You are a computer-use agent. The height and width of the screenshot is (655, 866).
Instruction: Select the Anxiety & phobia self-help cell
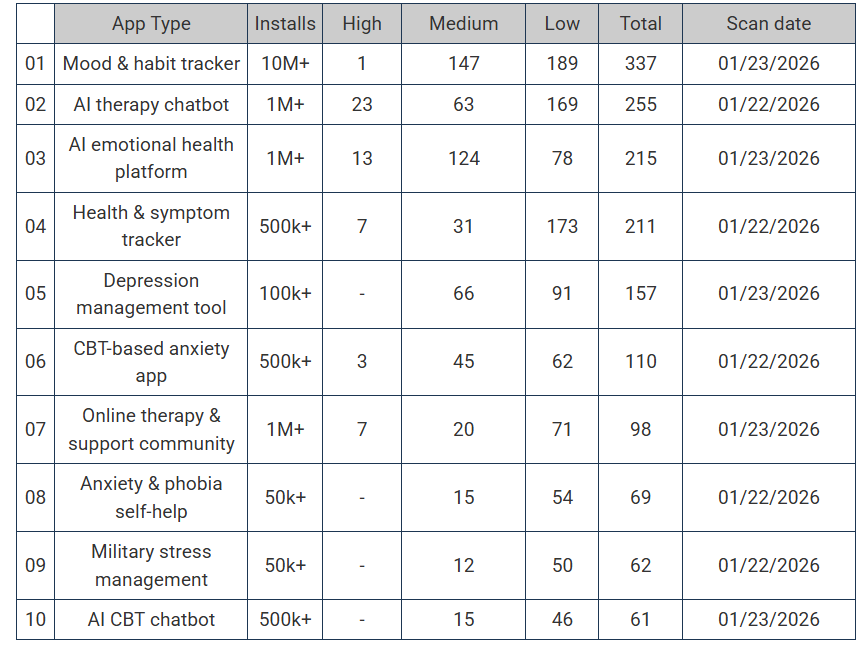click(151, 498)
